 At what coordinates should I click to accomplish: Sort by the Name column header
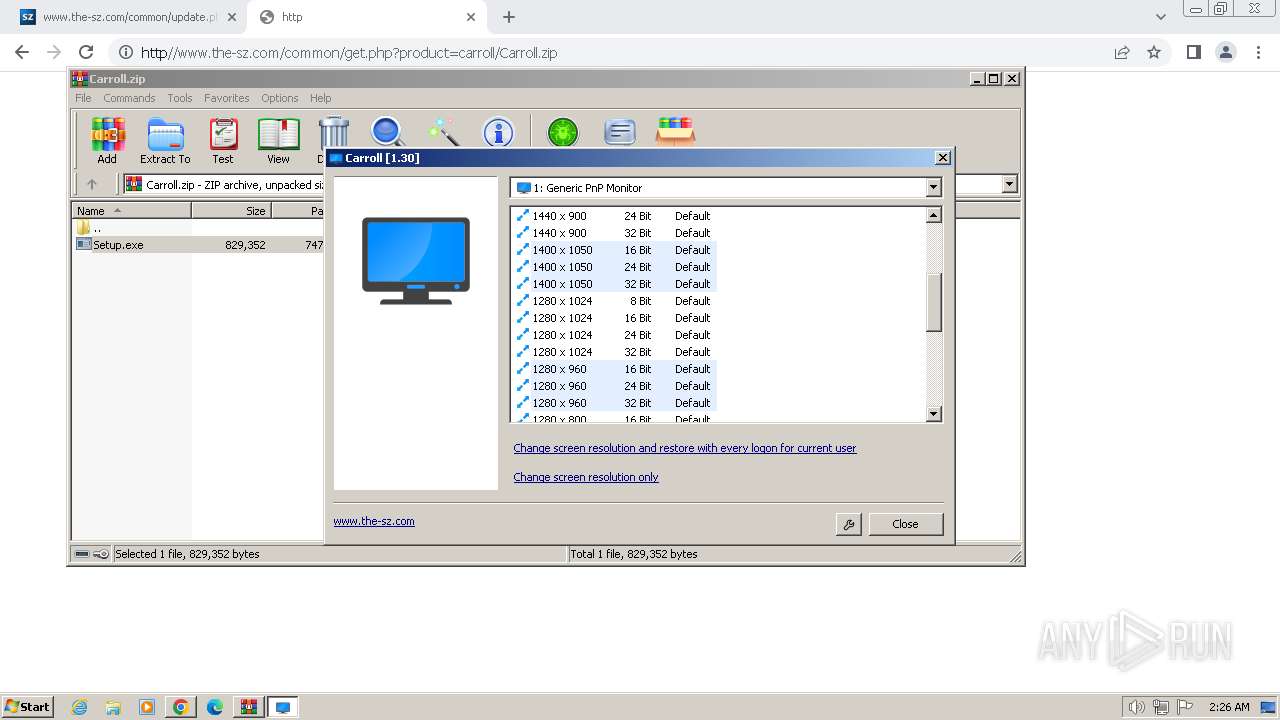[x=131, y=211]
